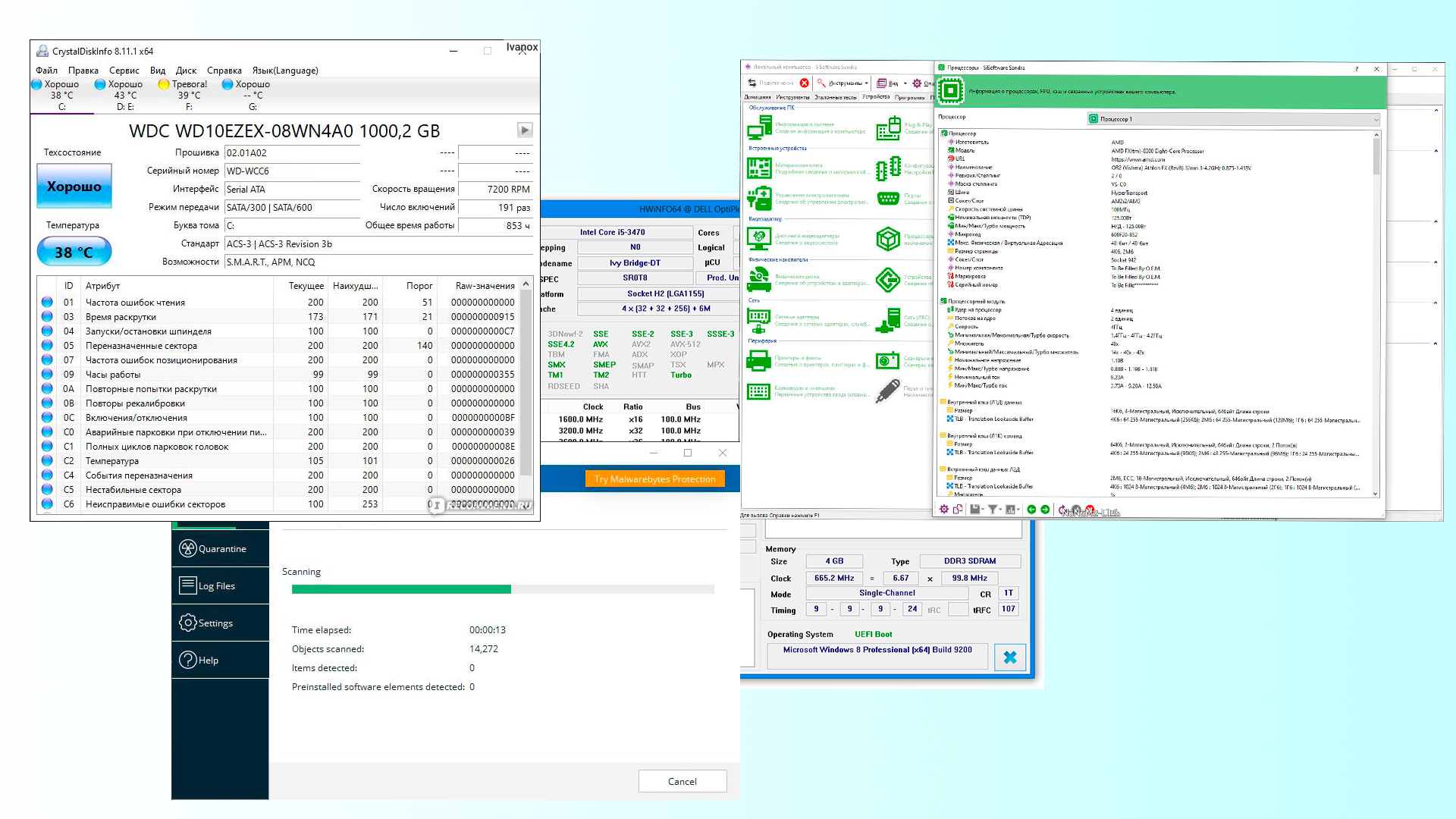Click Try Malwarebytes Protection button
Viewport: 1456px width, 819px height.
[654, 479]
